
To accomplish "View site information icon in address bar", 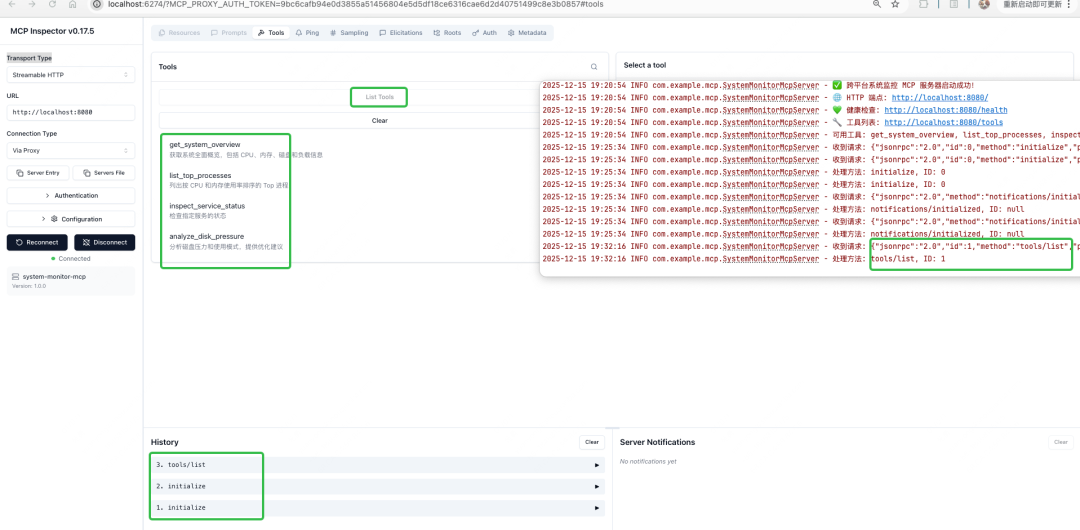I will 97,4.
